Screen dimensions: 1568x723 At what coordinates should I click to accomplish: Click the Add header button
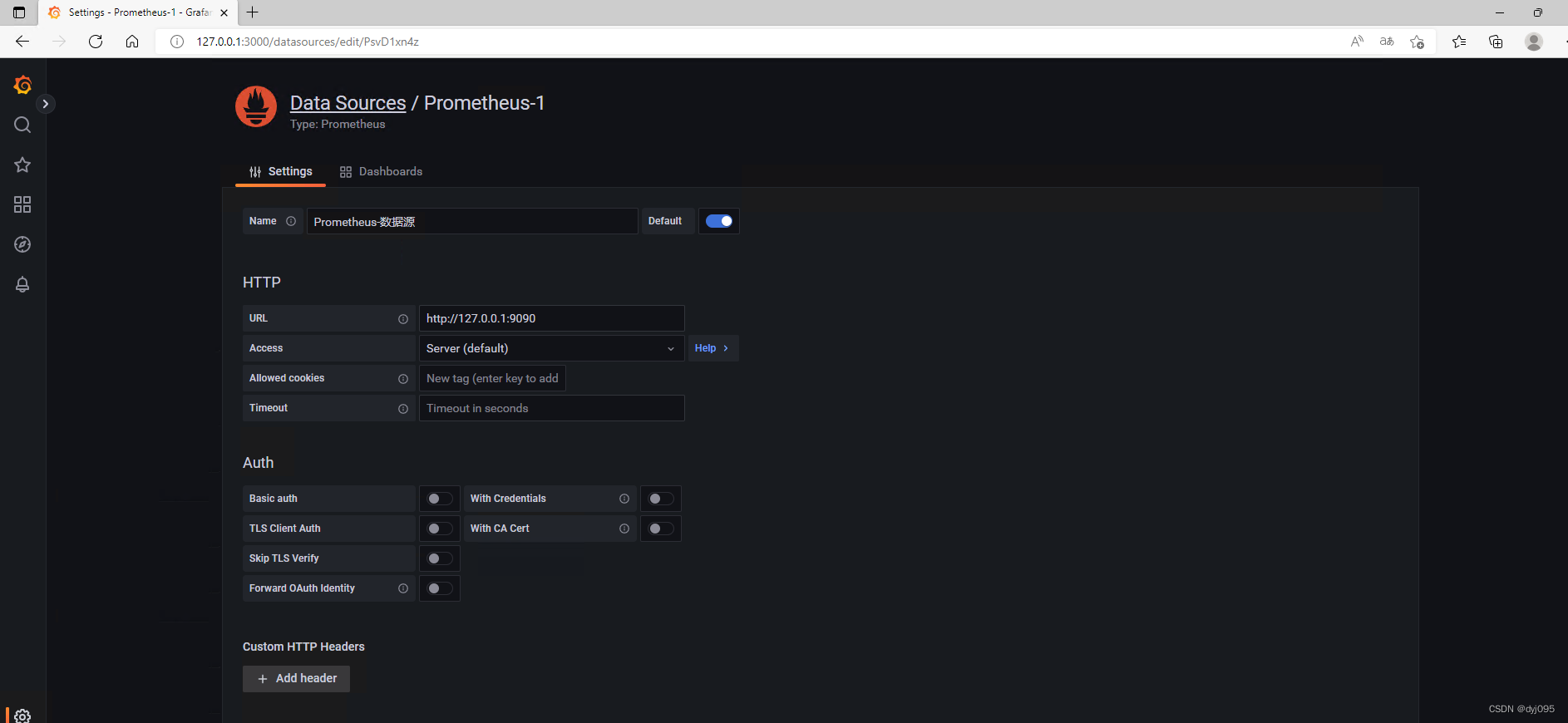pos(296,678)
